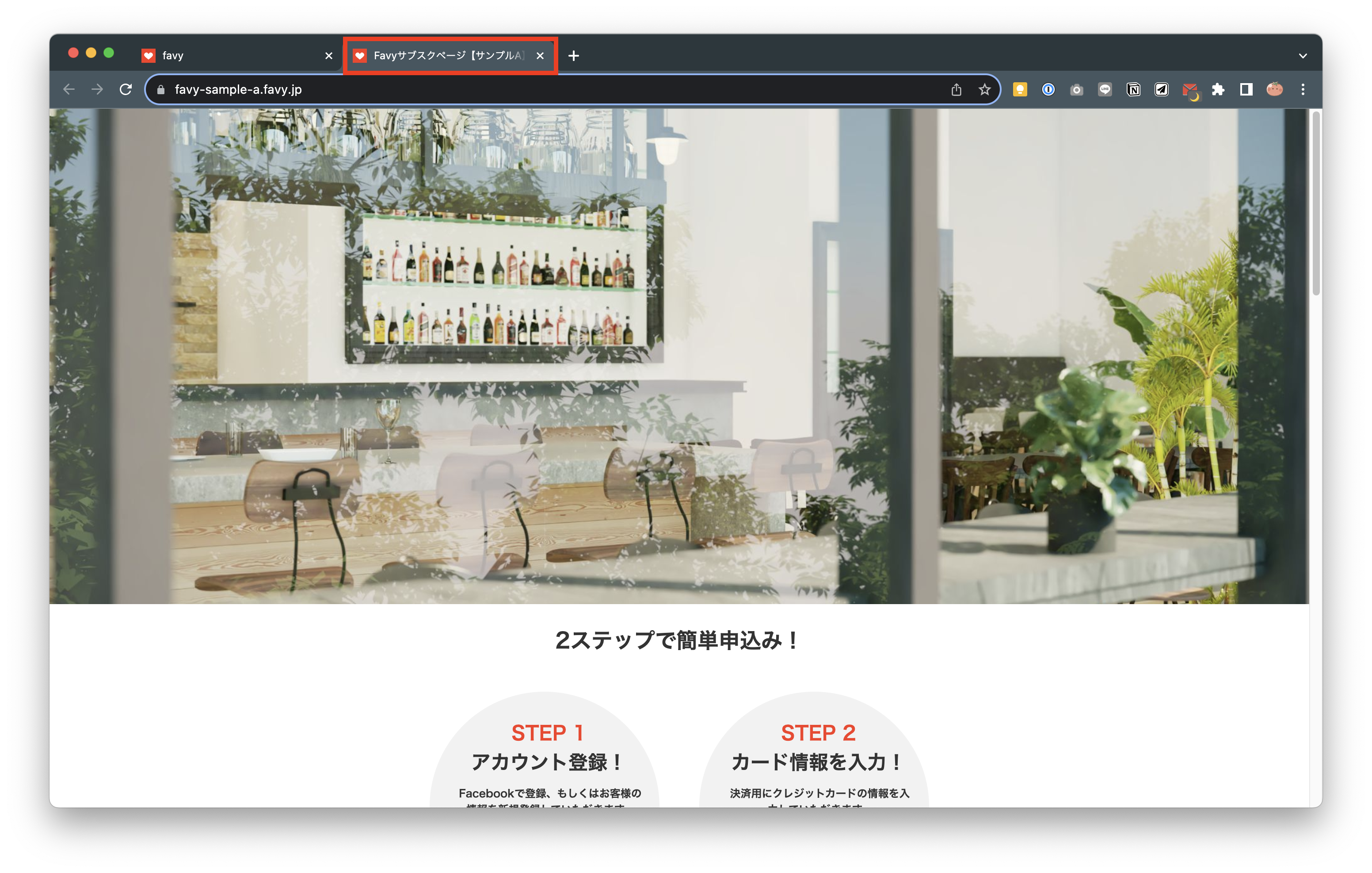The image size is (1372, 873).
Task: Click the STEP 1 label
Action: [x=547, y=733]
